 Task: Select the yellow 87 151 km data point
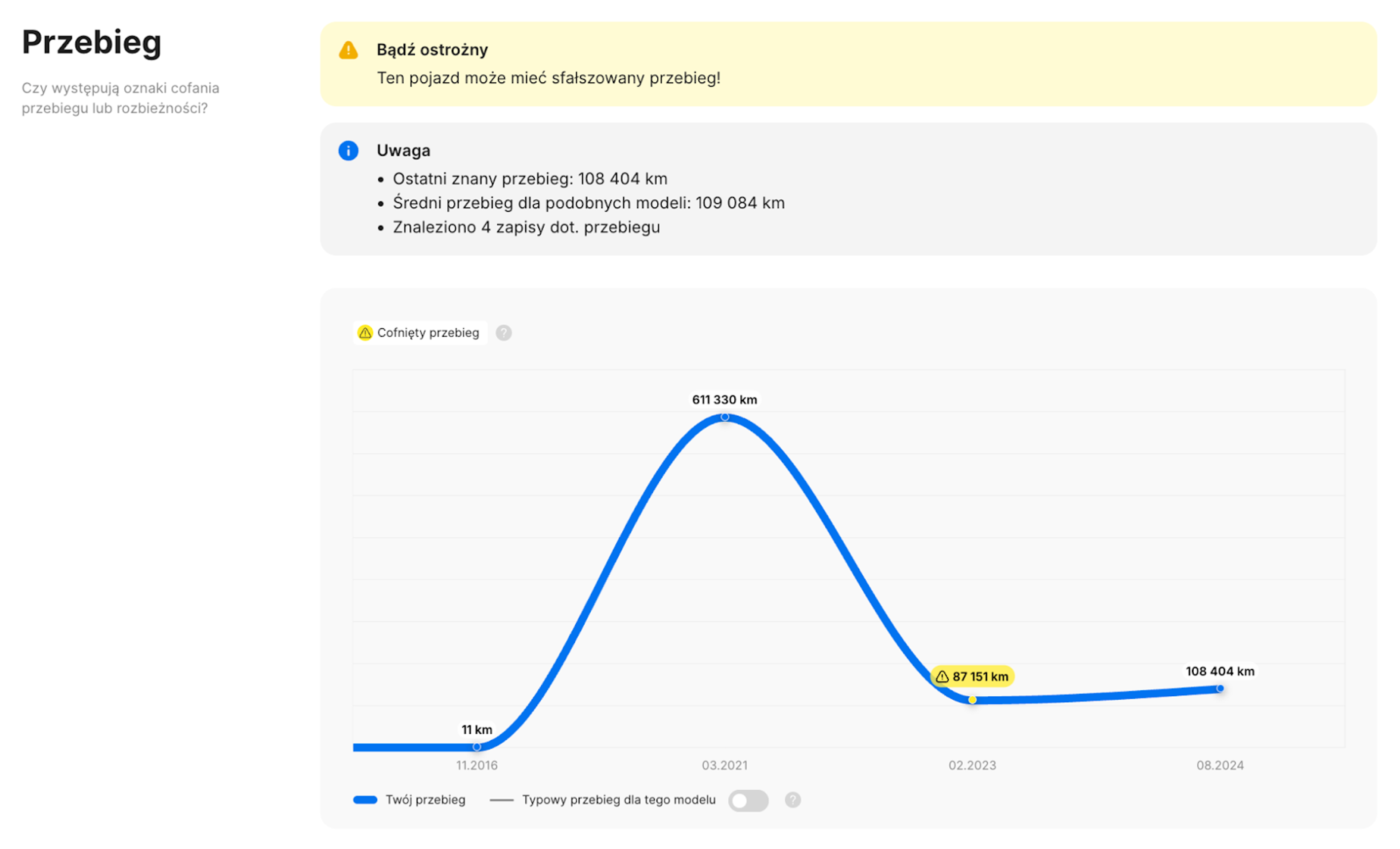point(973,700)
